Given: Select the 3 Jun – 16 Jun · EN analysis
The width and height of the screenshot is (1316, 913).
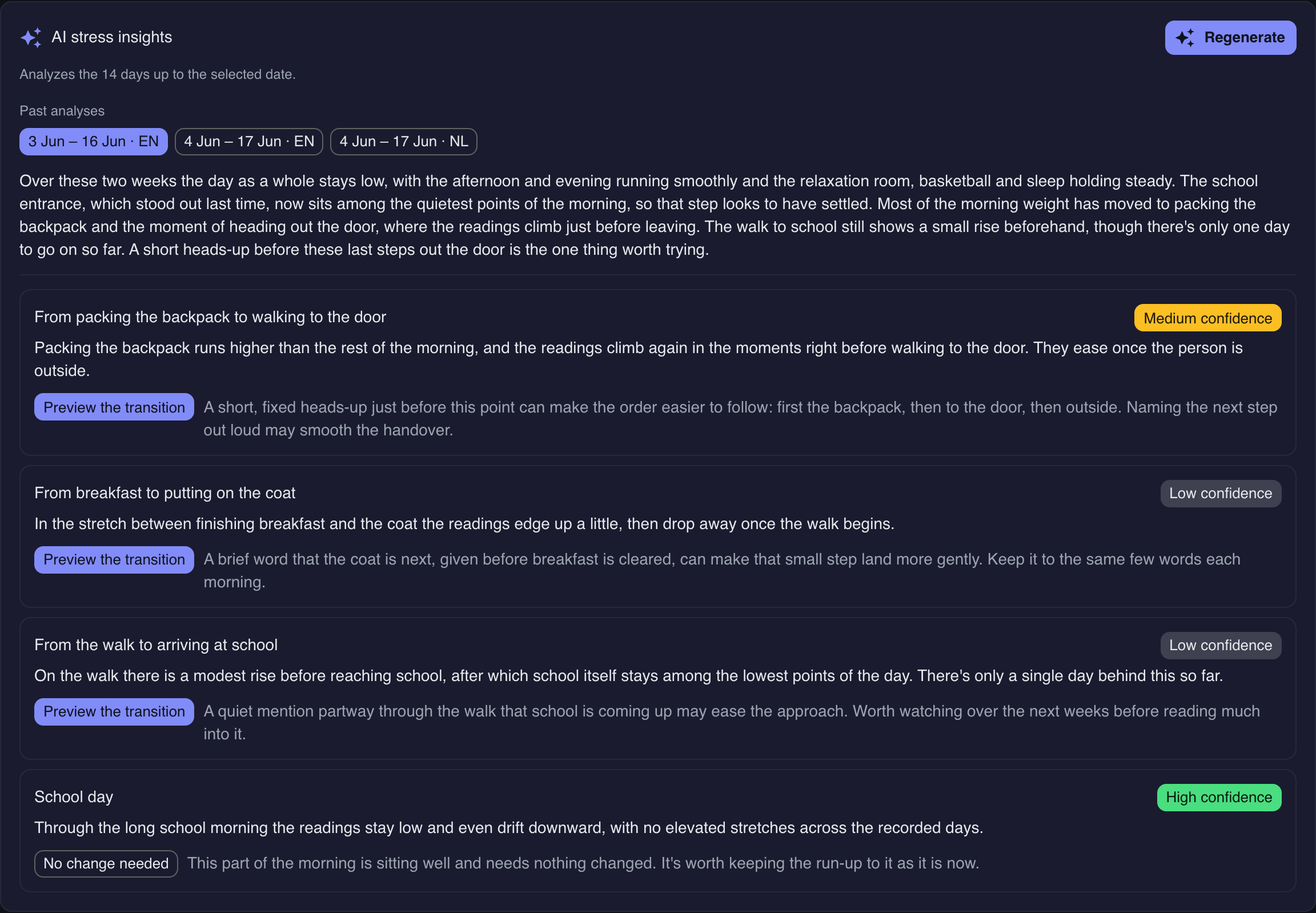Looking at the screenshot, I should tap(93, 141).
